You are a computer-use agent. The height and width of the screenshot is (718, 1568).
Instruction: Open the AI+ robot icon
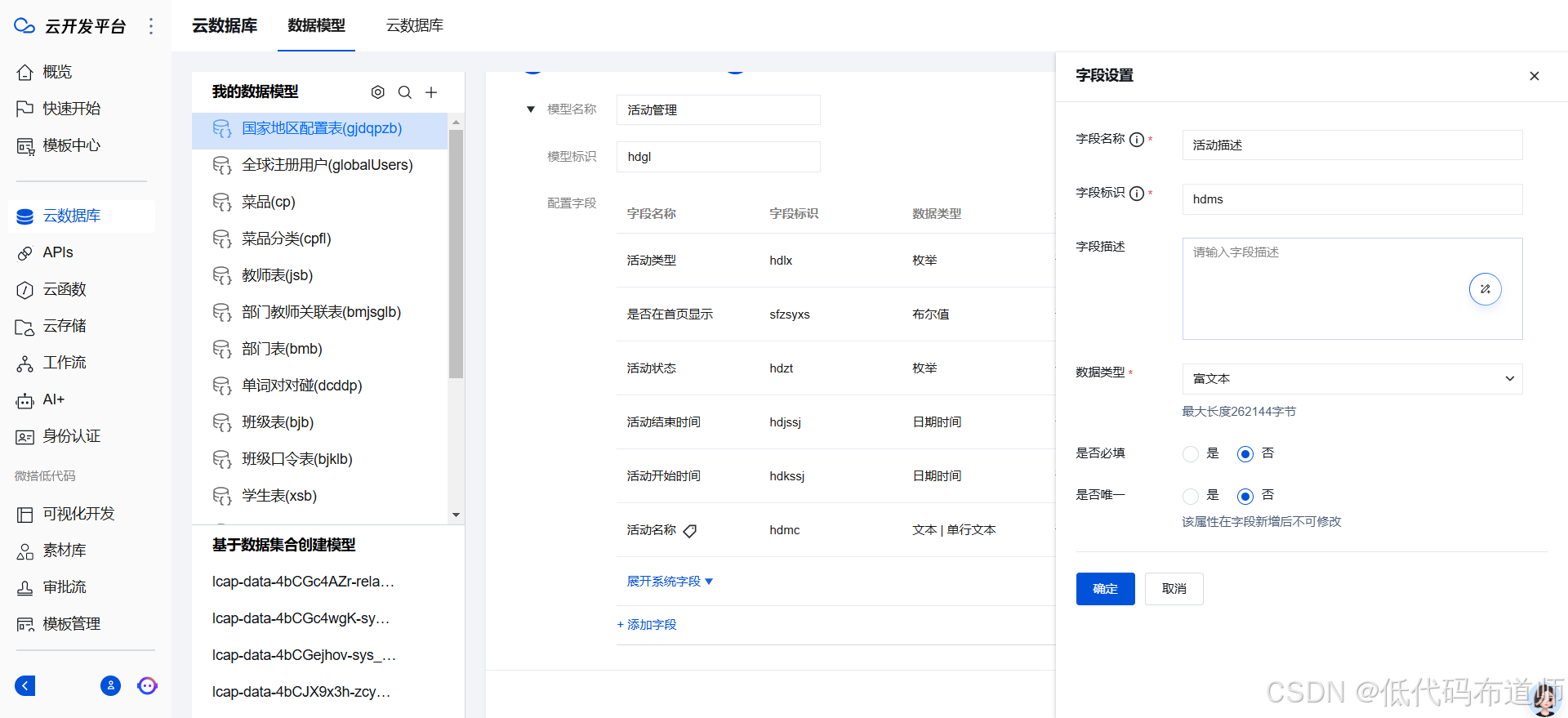click(x=24, y=399)
